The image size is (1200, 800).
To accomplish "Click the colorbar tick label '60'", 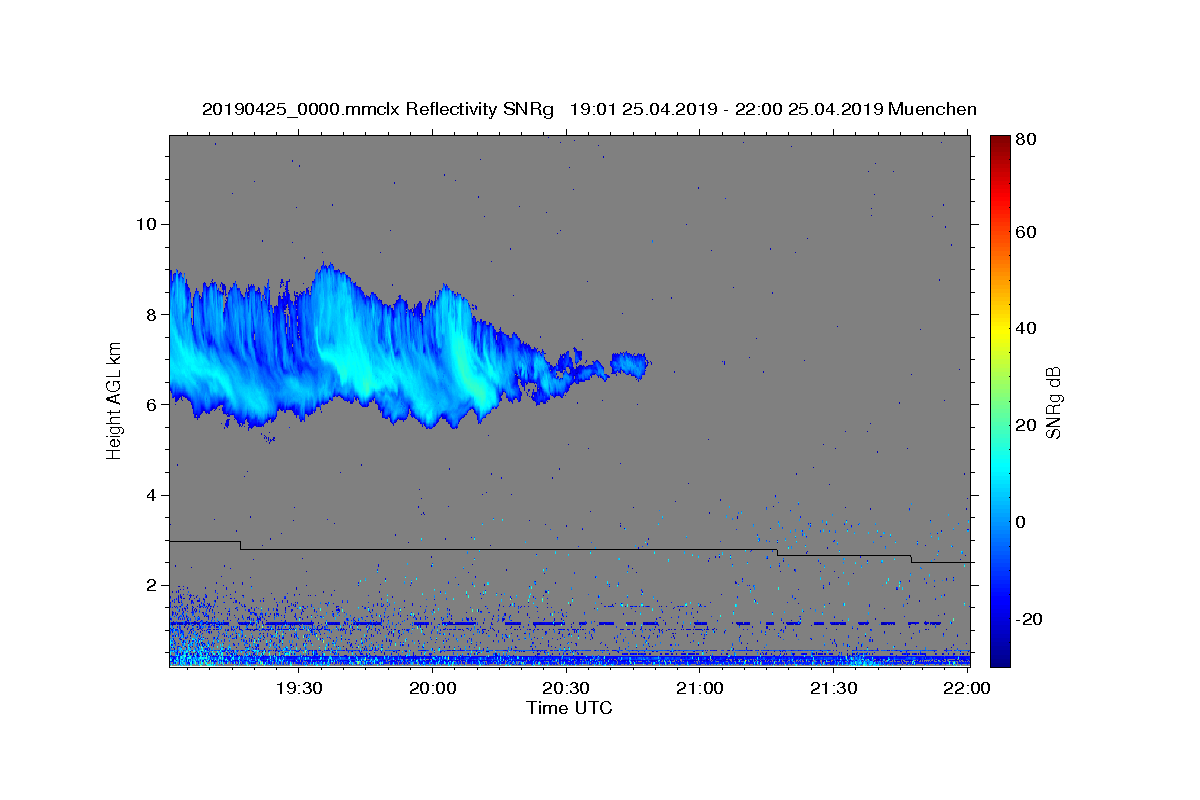I will 1027,233.
